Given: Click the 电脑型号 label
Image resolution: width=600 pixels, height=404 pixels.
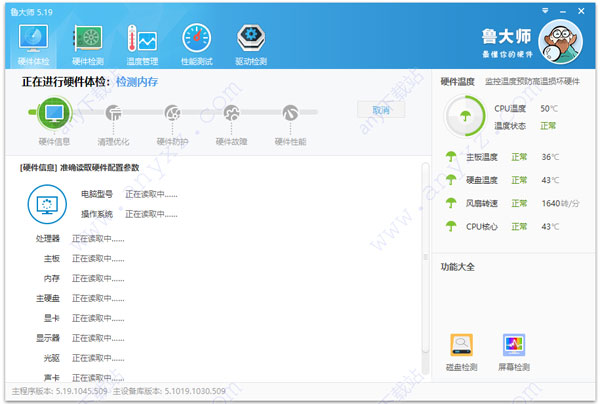Looking at the screenshot, I should coord(97,194).
